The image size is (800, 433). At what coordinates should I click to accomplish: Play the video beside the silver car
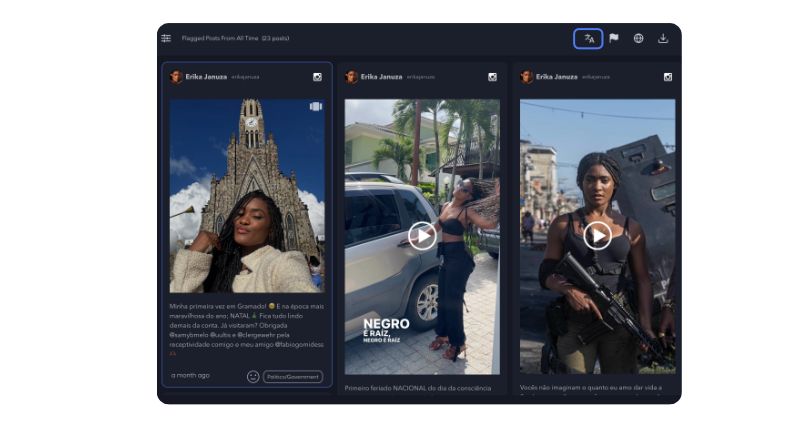422,235
